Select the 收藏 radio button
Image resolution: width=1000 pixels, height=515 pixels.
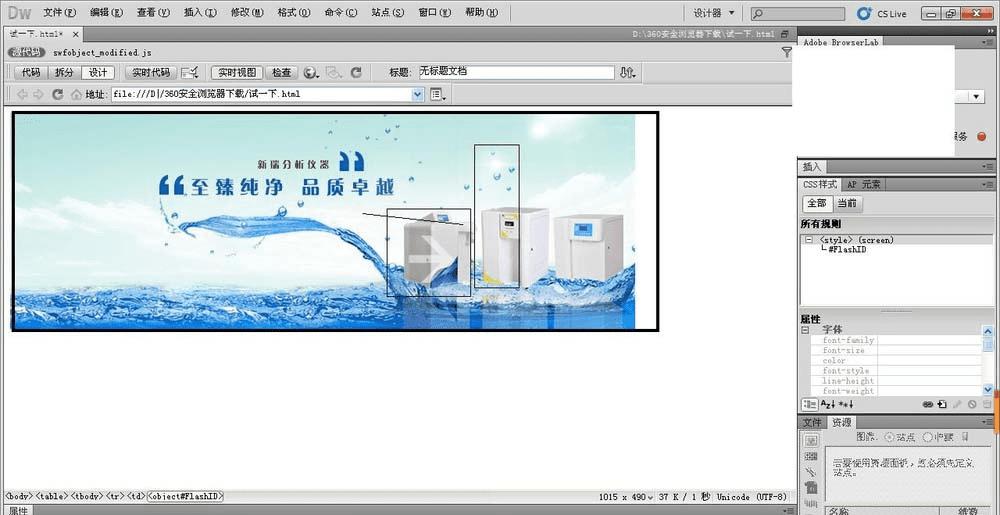(x=928, y=437)
